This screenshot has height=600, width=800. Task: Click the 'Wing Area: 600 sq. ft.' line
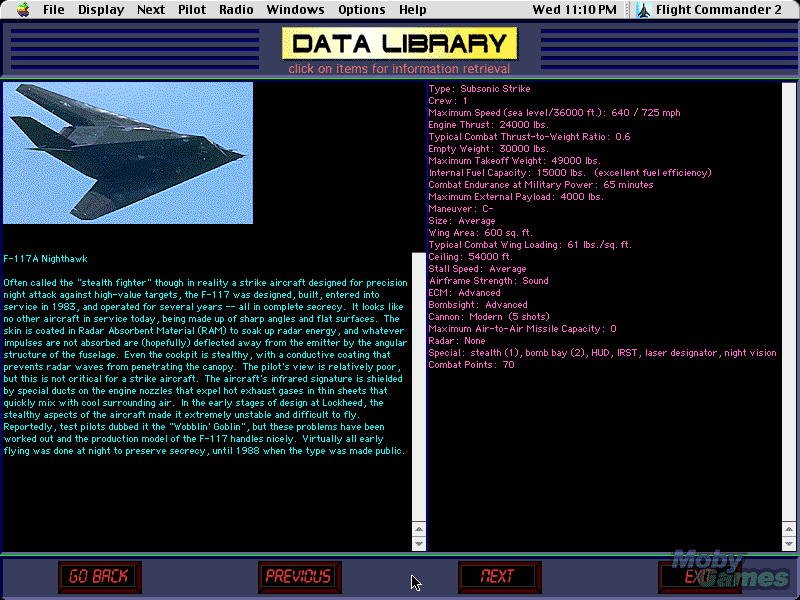(x=480, y=233)
